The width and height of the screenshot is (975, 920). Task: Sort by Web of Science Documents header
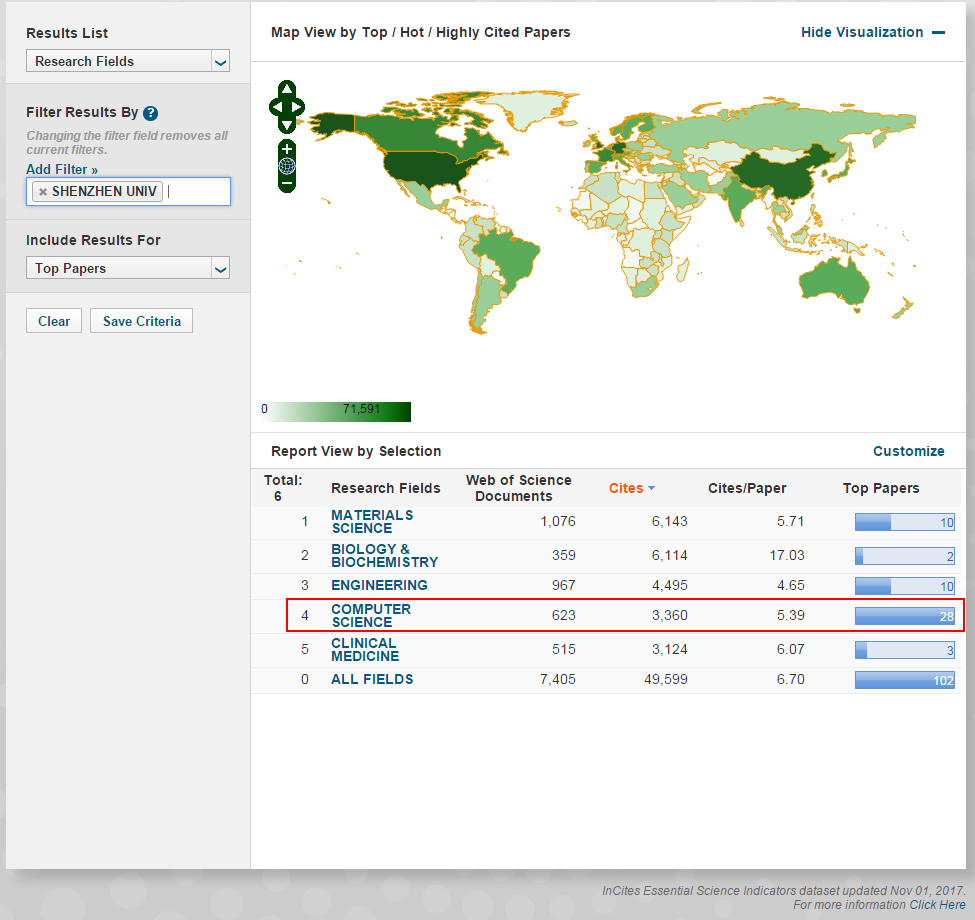(x=518, y=489)
